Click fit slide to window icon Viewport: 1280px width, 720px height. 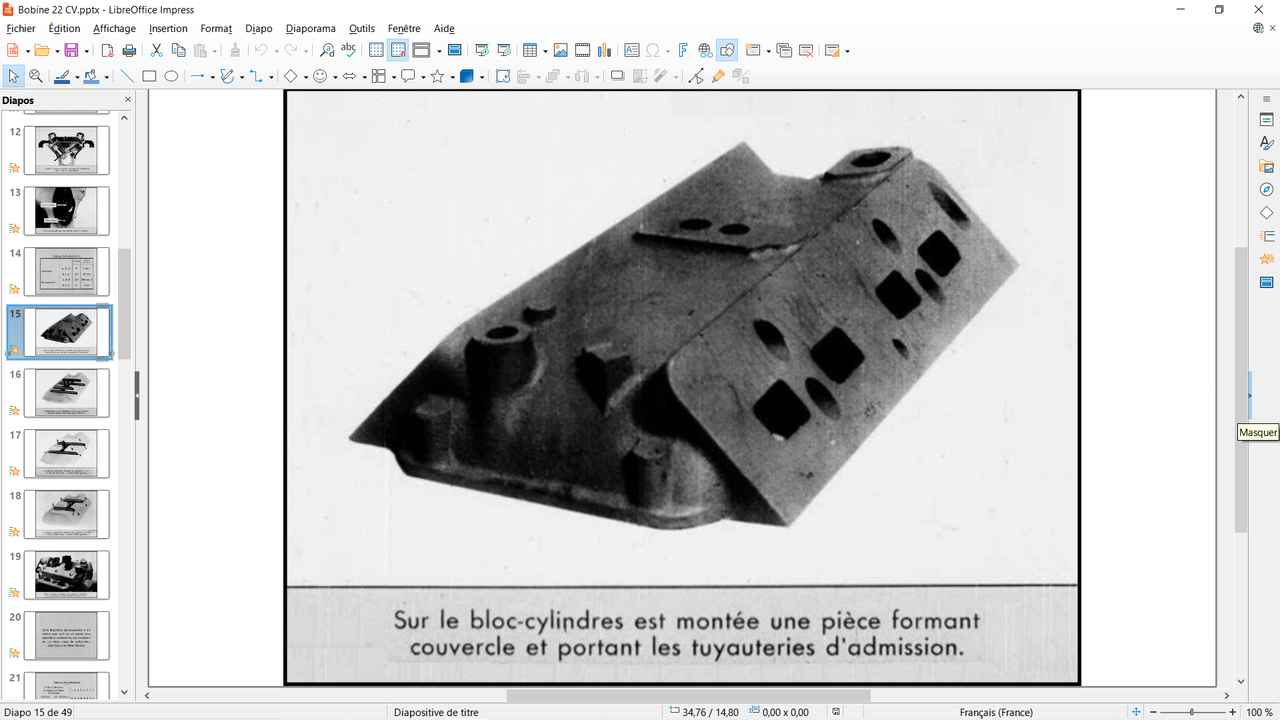coord(1136,712)
